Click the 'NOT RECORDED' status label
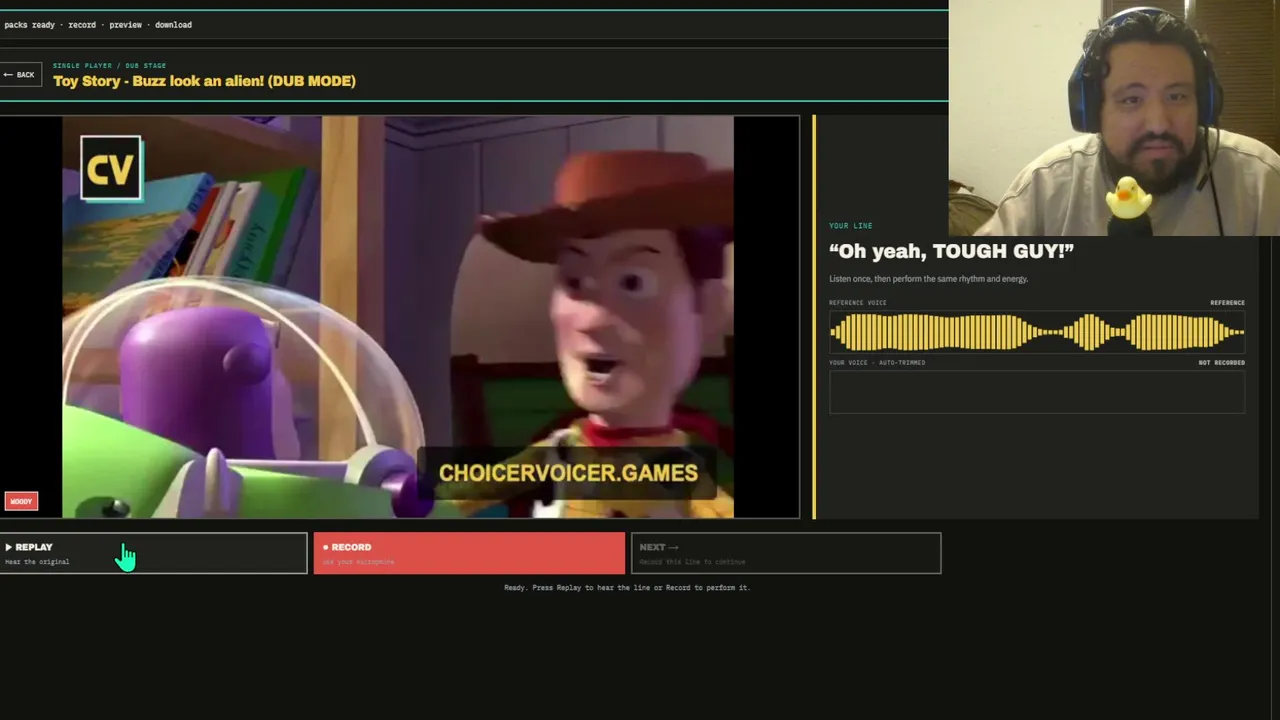The height and width of the screenshot is (720, 1280). click(x=1221, y=363)
